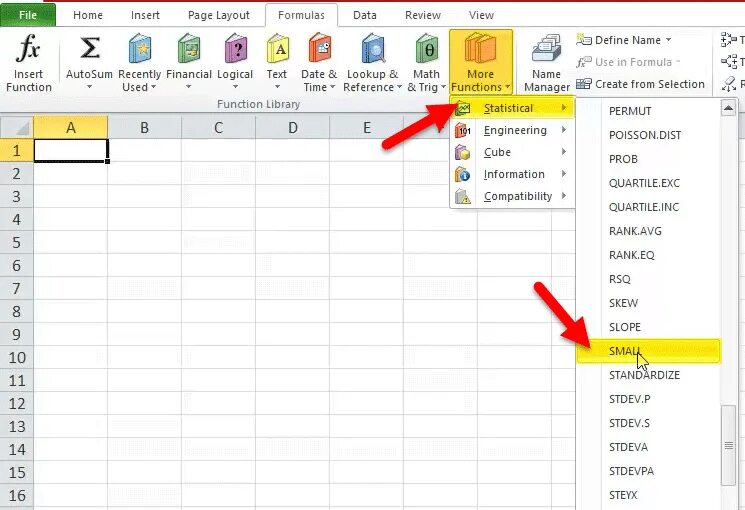This screenshot has width=745, height=510.
Task: Choose SMALL from the function list
Action: tap(649, 351)
